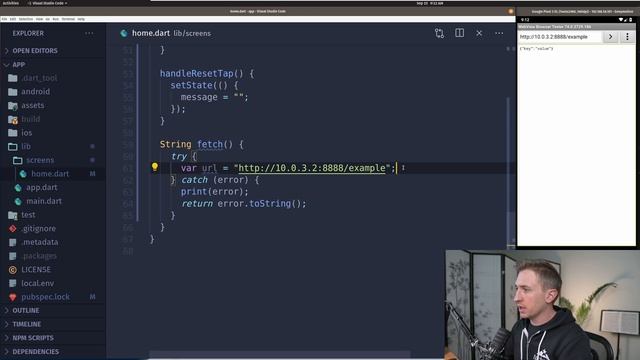
Task: Open the Edit menu
Action: (x=13, y=19)
